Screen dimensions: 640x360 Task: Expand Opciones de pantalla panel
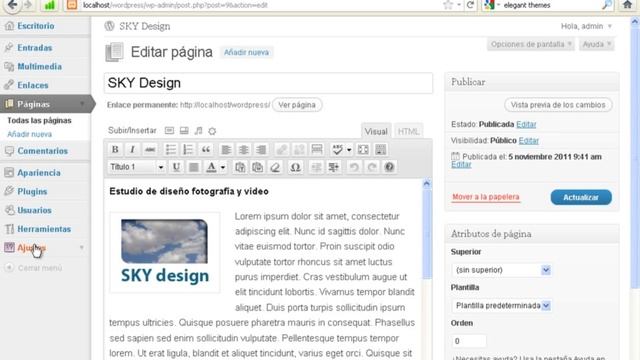[x=531, y=44]
